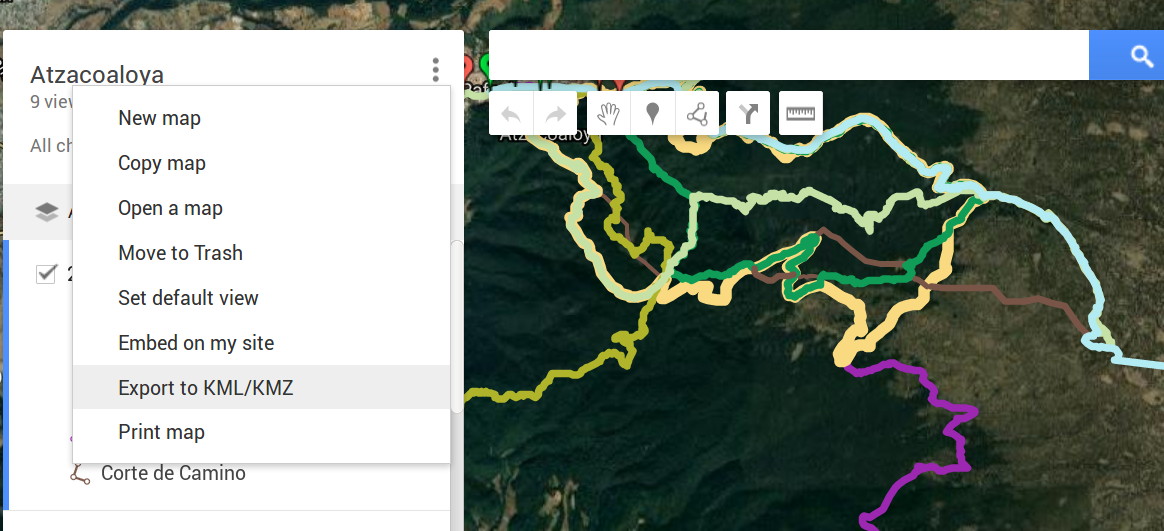The height and width of the screenshot is (531, 1164).
Task: Click the Add directions icon
Action: tap(748, 114)
